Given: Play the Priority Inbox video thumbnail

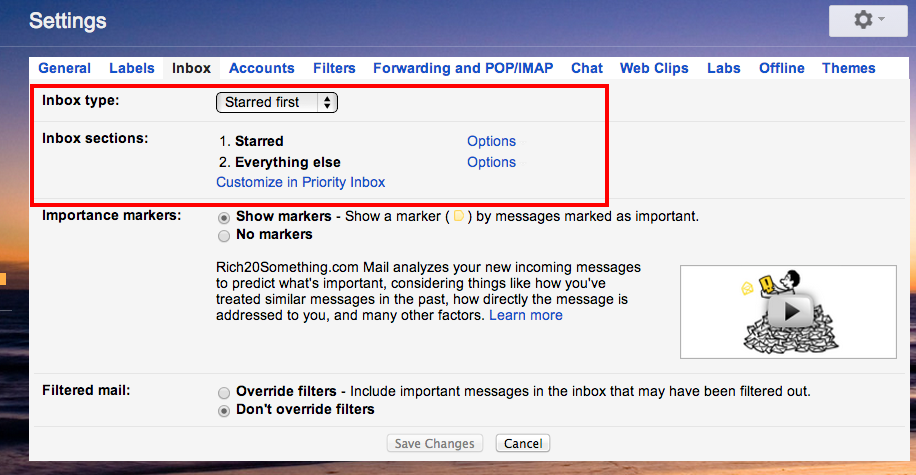Looking at the screenshot, I should (788, 311).
